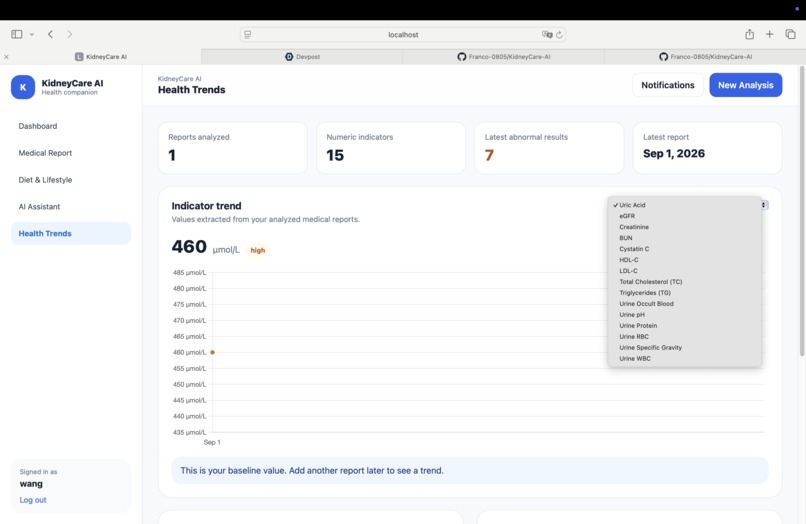Choose Urine WBC option
This screenshot has height=524, width=806.
click(684, 358)
